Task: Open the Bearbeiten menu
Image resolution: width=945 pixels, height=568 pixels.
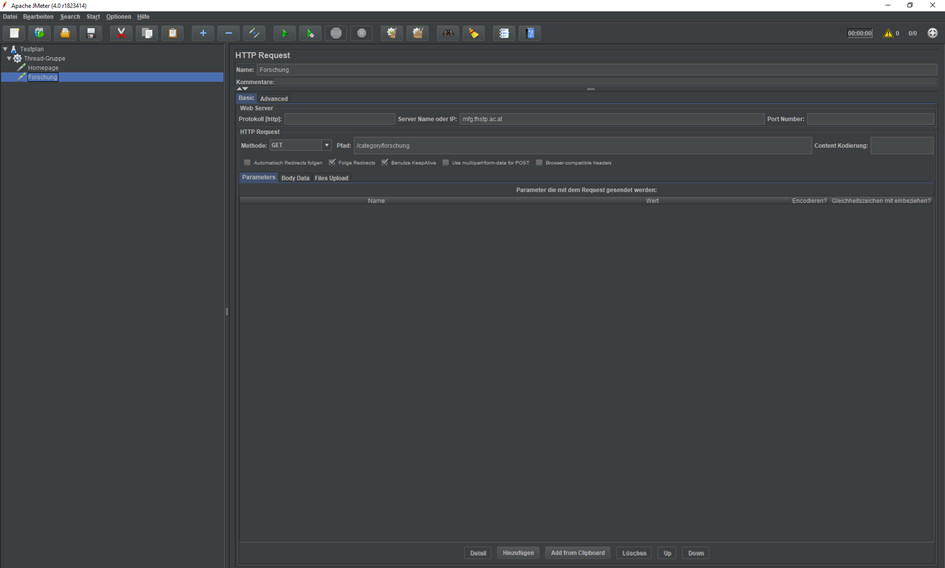Action: pos(38,17)
